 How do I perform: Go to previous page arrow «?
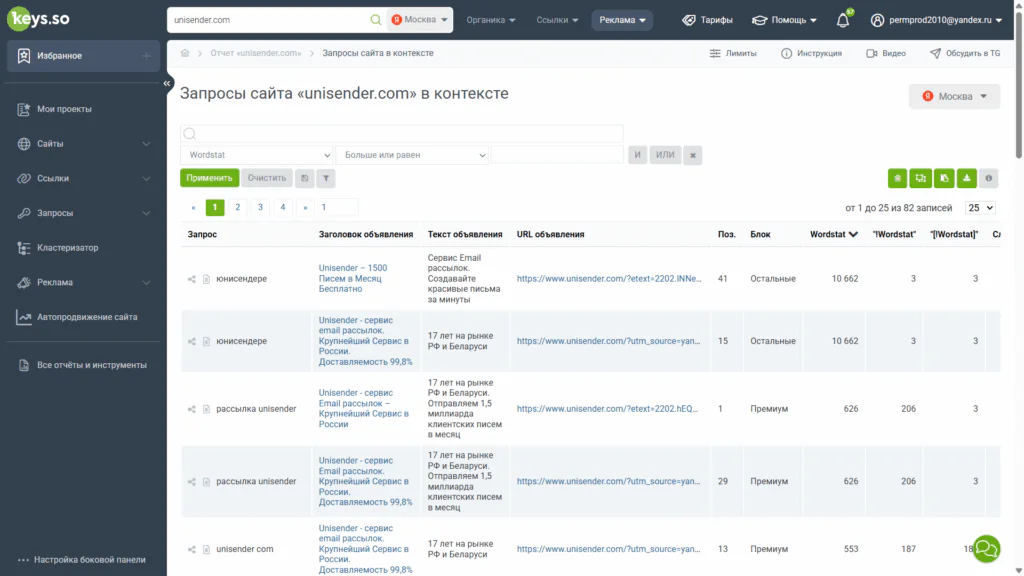tap(193, 208)
